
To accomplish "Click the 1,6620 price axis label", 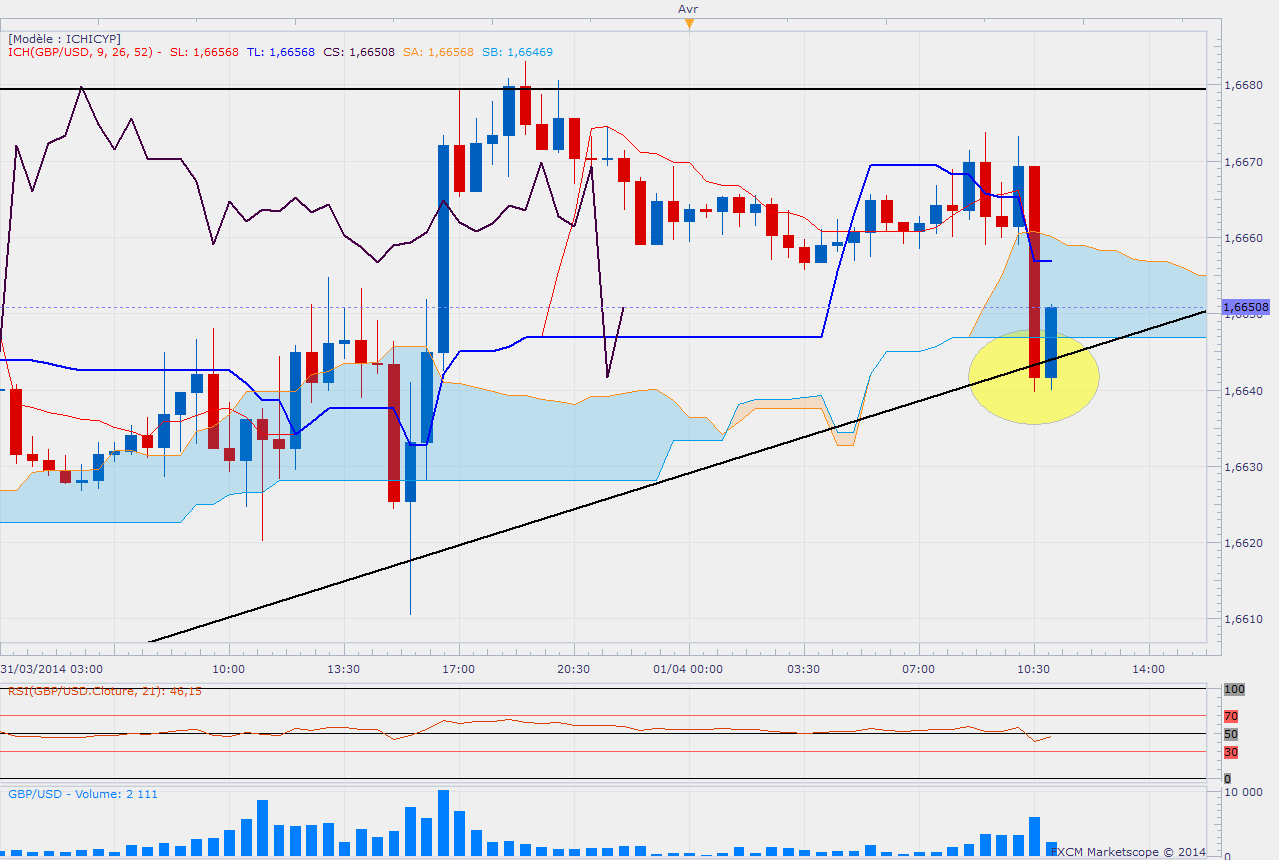I will tap(1242, 543).
